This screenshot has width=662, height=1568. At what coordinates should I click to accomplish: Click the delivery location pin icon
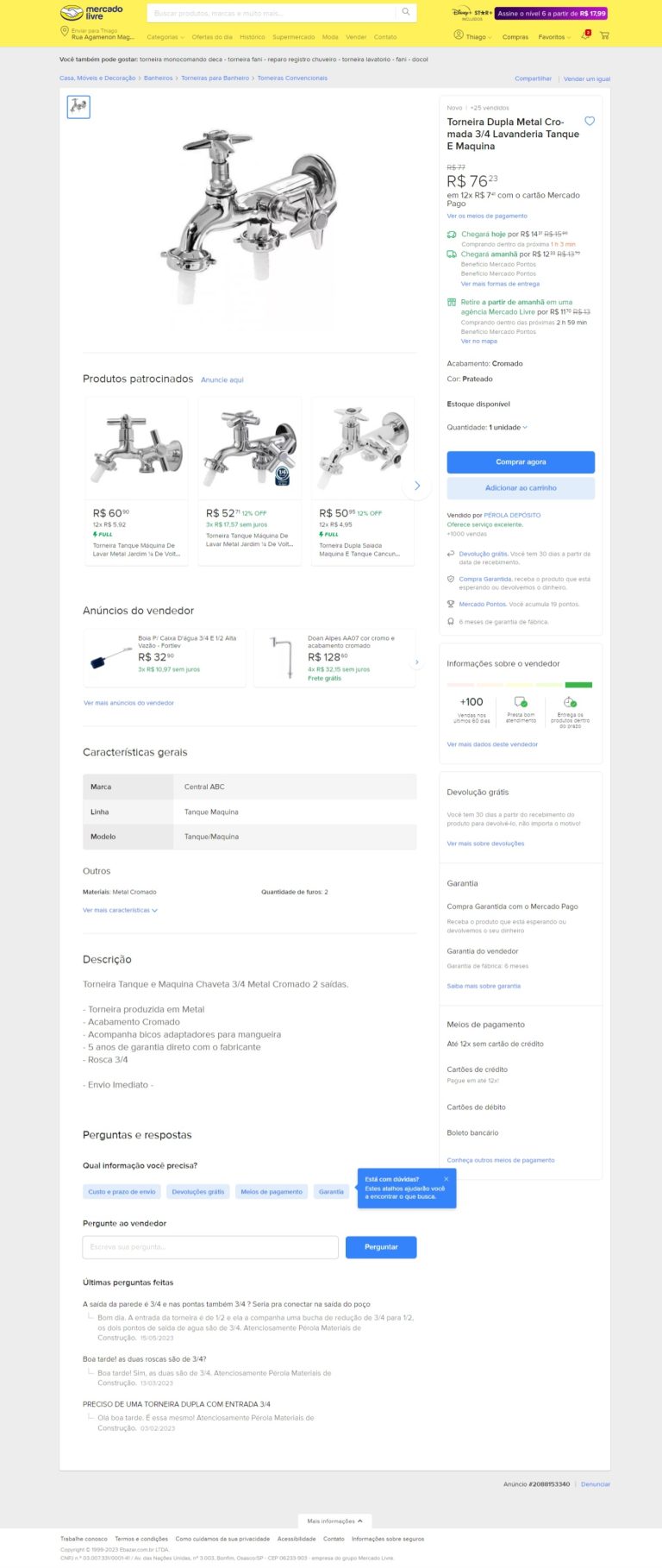coord(64,32)
